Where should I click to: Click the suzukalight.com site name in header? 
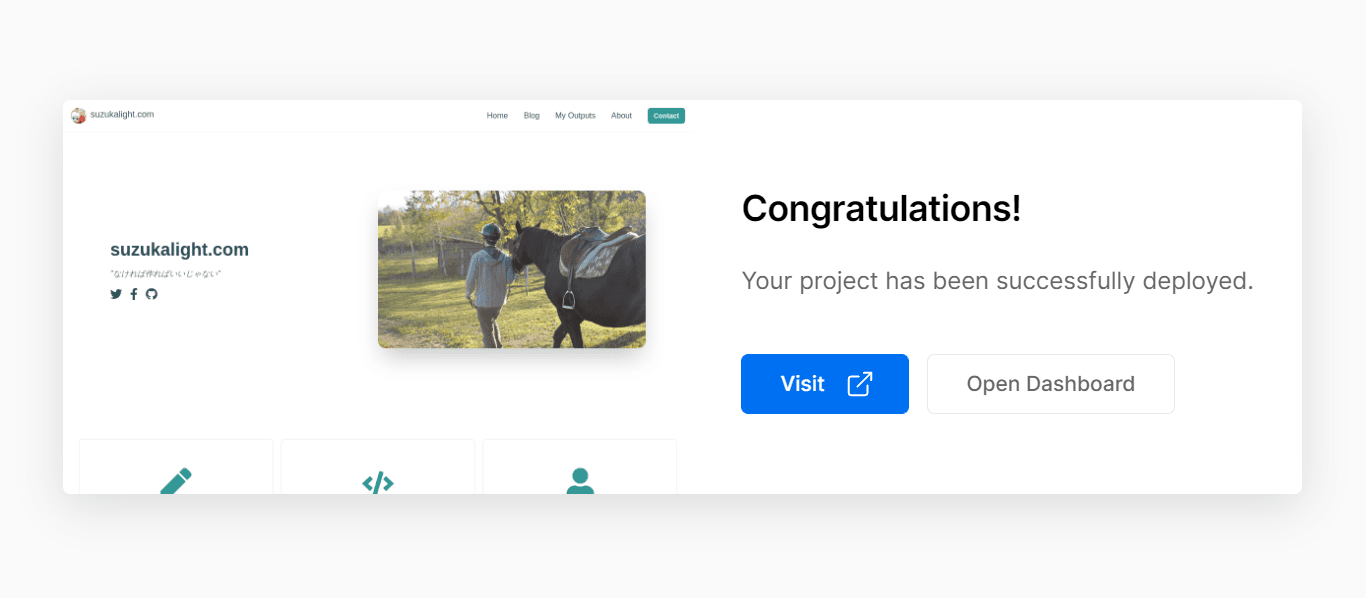point(122,115)
